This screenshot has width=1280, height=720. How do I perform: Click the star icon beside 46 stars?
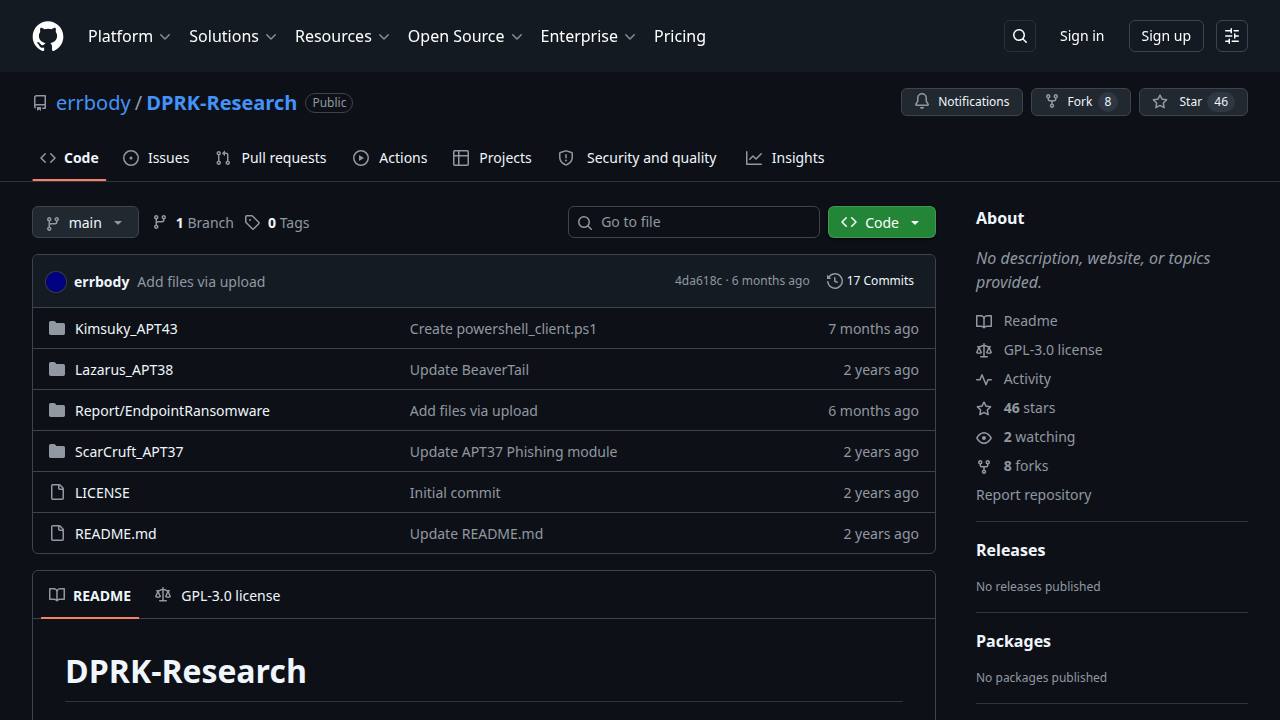coord(984,408)
